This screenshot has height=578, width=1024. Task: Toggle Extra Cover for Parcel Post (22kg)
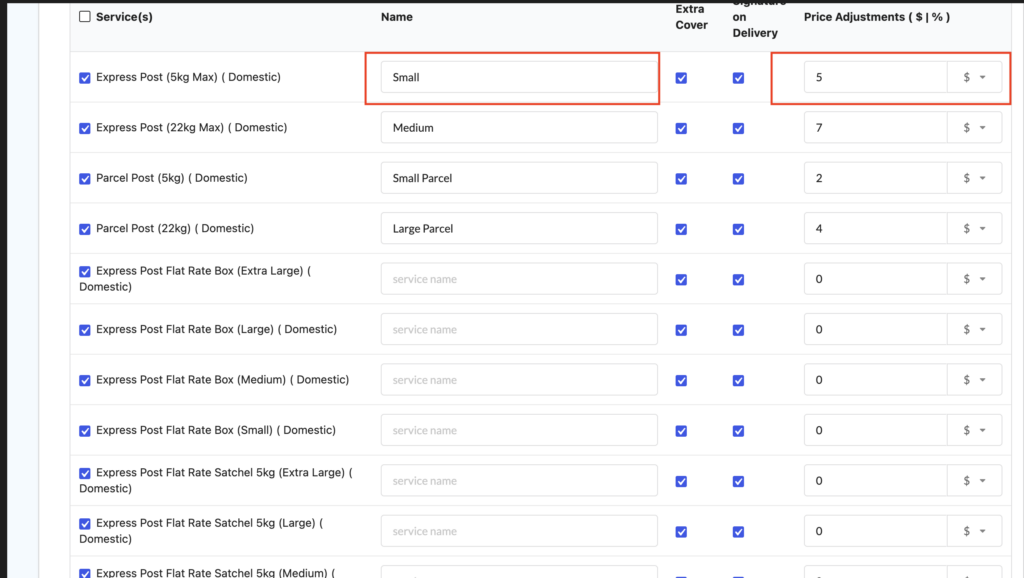pyautogui.click(x=681, y=229)
